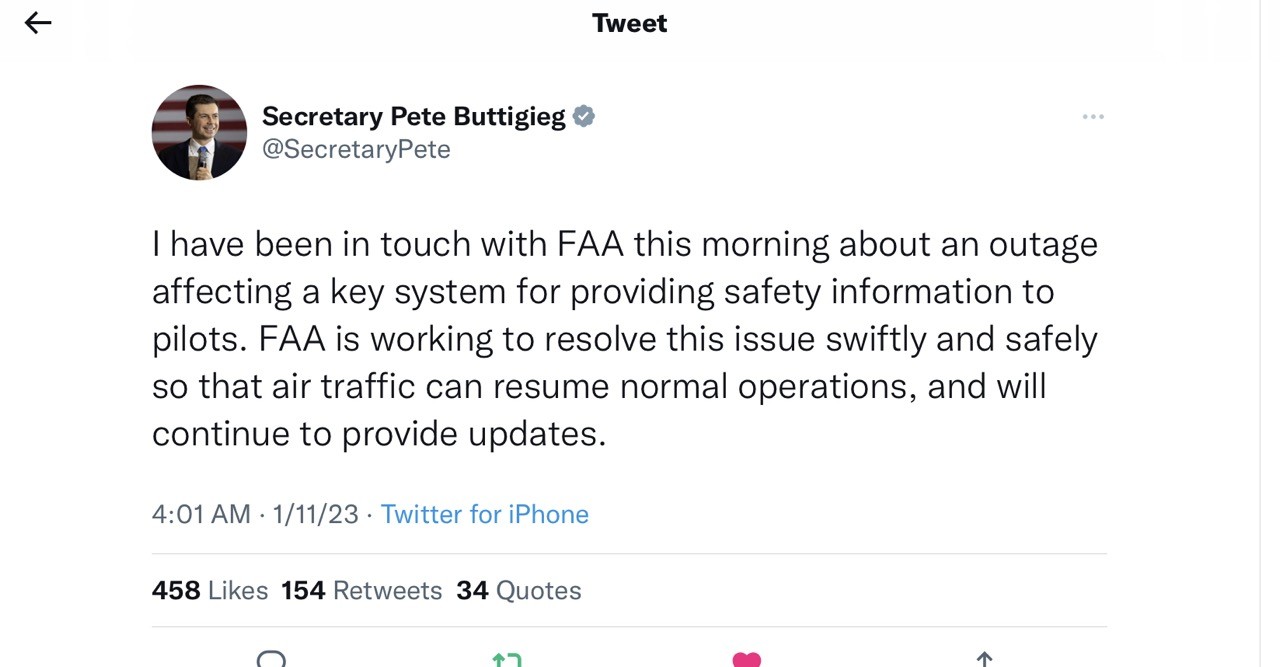Unlike the tweet with the pink heart
The image size is (1280, 667).
click(746, 660)
